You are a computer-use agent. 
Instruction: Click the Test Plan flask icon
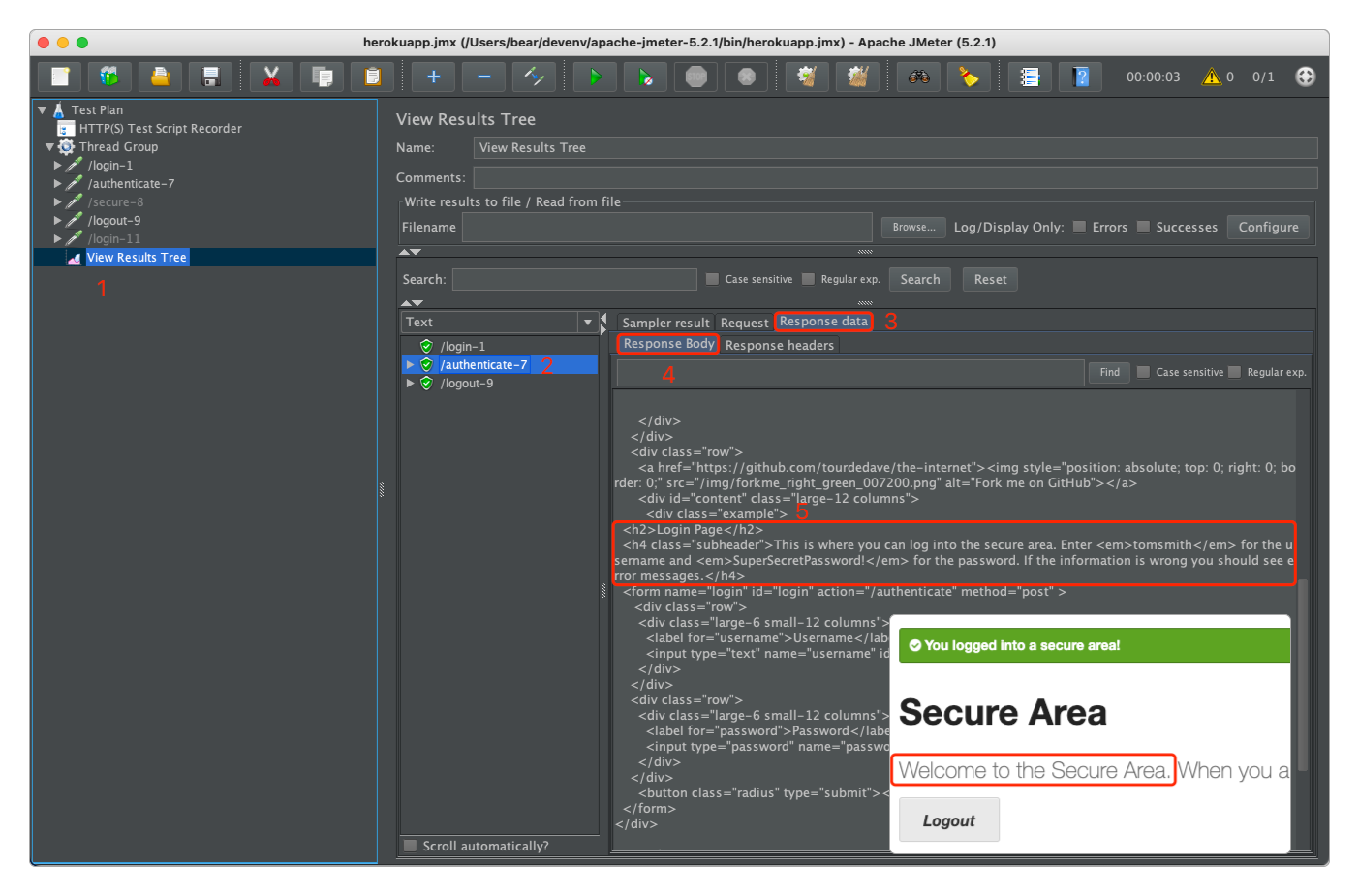pos(58,109)
